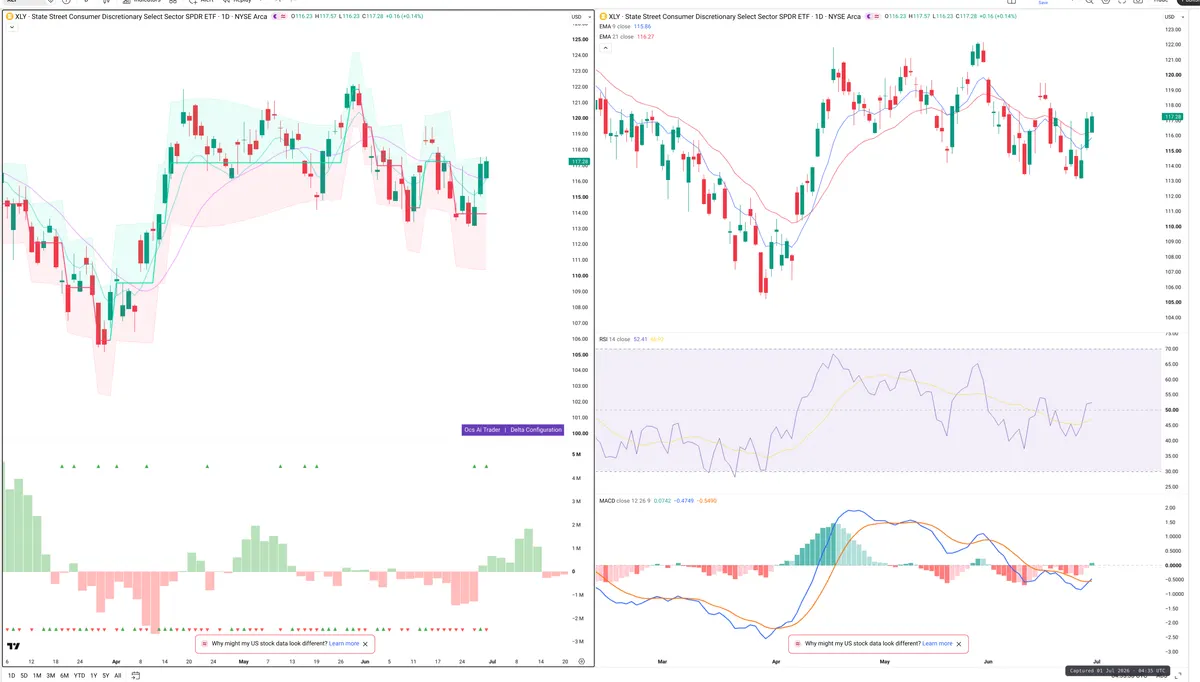Open Delta Configuration
Screen dimensions: 1200x682
536,430
